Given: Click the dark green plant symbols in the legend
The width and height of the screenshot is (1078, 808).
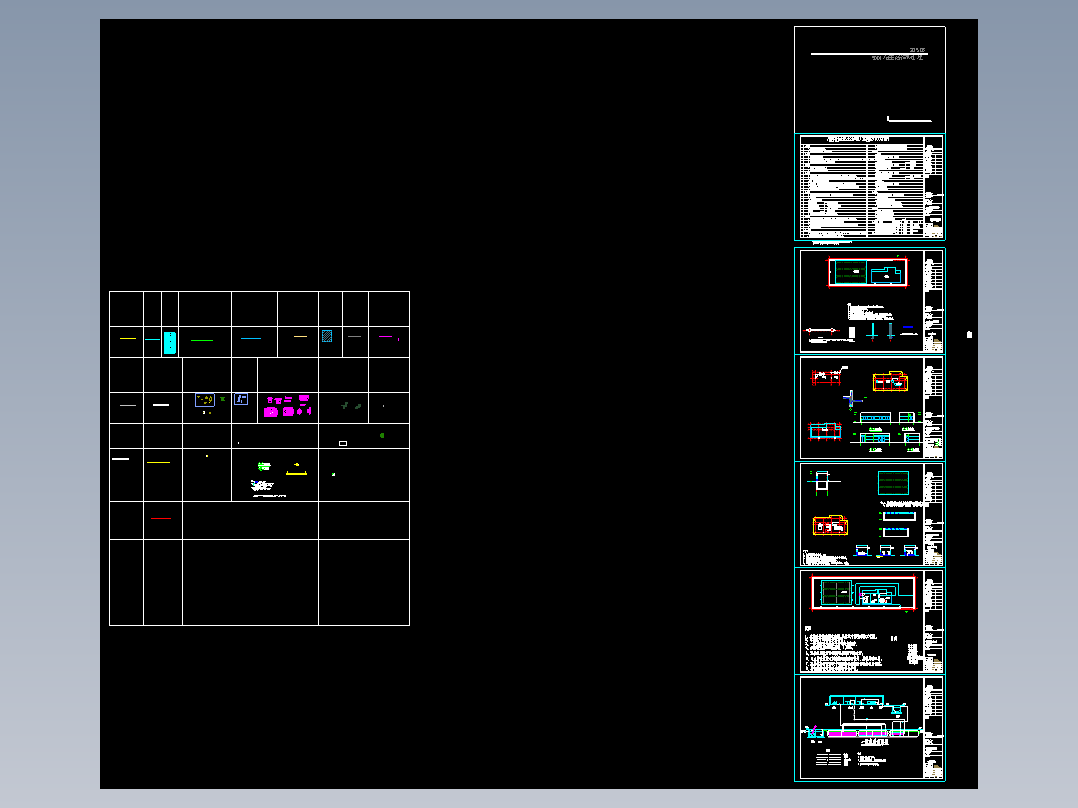Looking at the screenshot, I should [351, 406].
